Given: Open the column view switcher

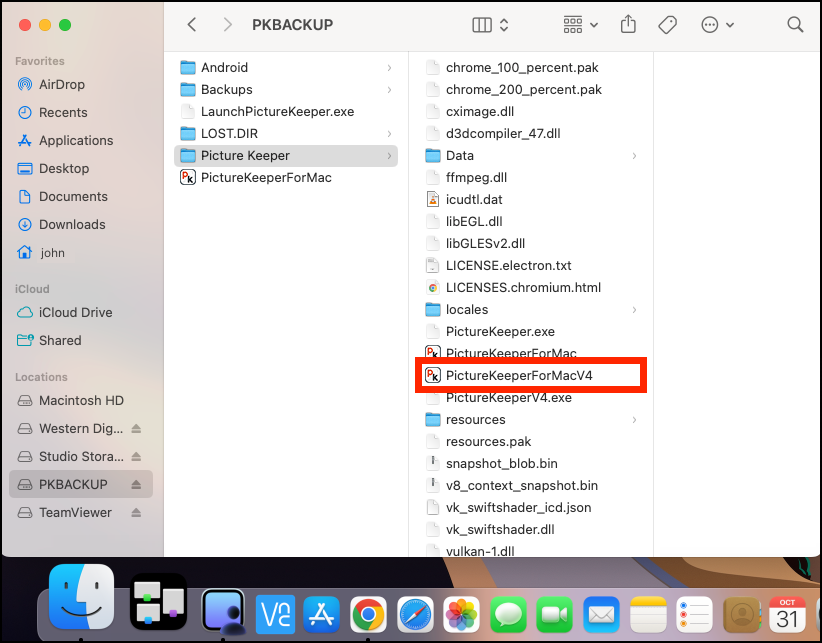Looking at the screenshot, I should pyautogui.click(x=490, y=25).
